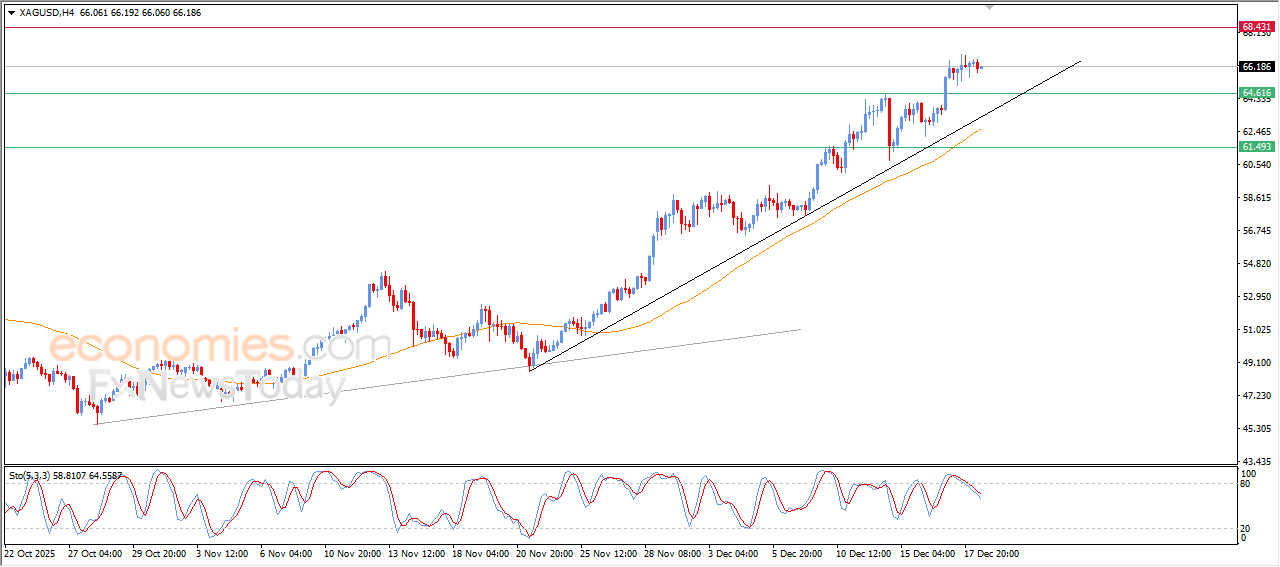The width and height of the screenshot is (1280, 567).
Task: Click the 80 level on stochastic scale
Action: [1246, 484]
